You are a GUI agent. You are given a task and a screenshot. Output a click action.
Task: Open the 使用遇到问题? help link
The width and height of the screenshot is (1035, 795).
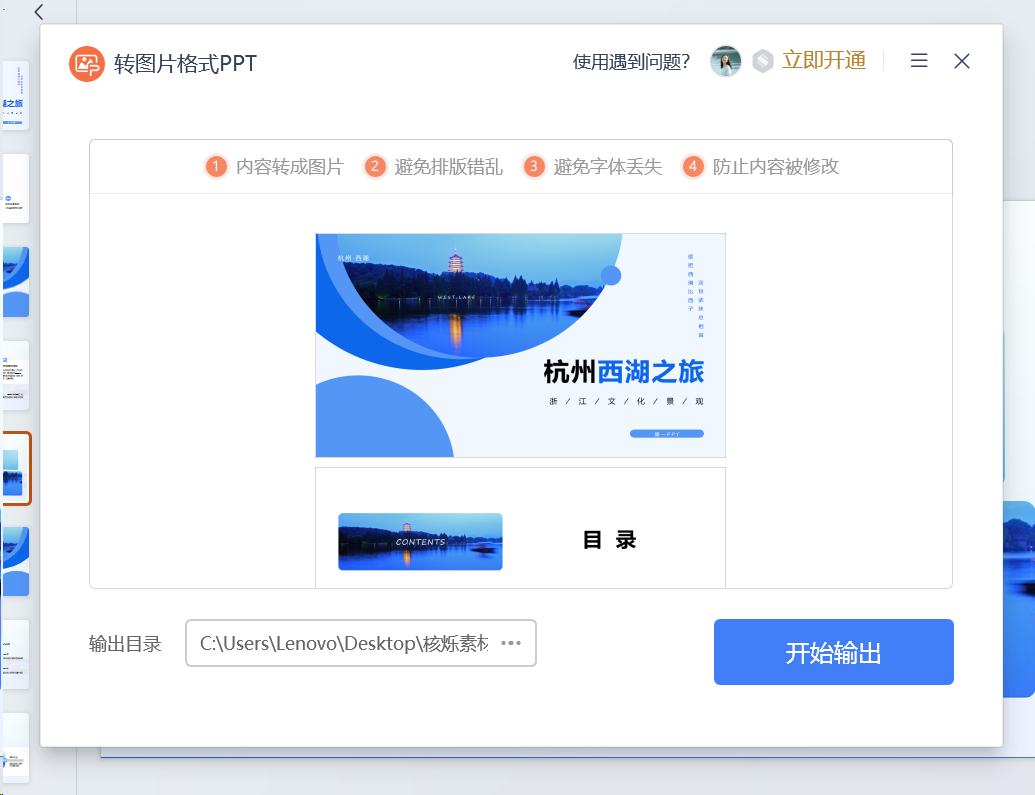tap(631, 62)
